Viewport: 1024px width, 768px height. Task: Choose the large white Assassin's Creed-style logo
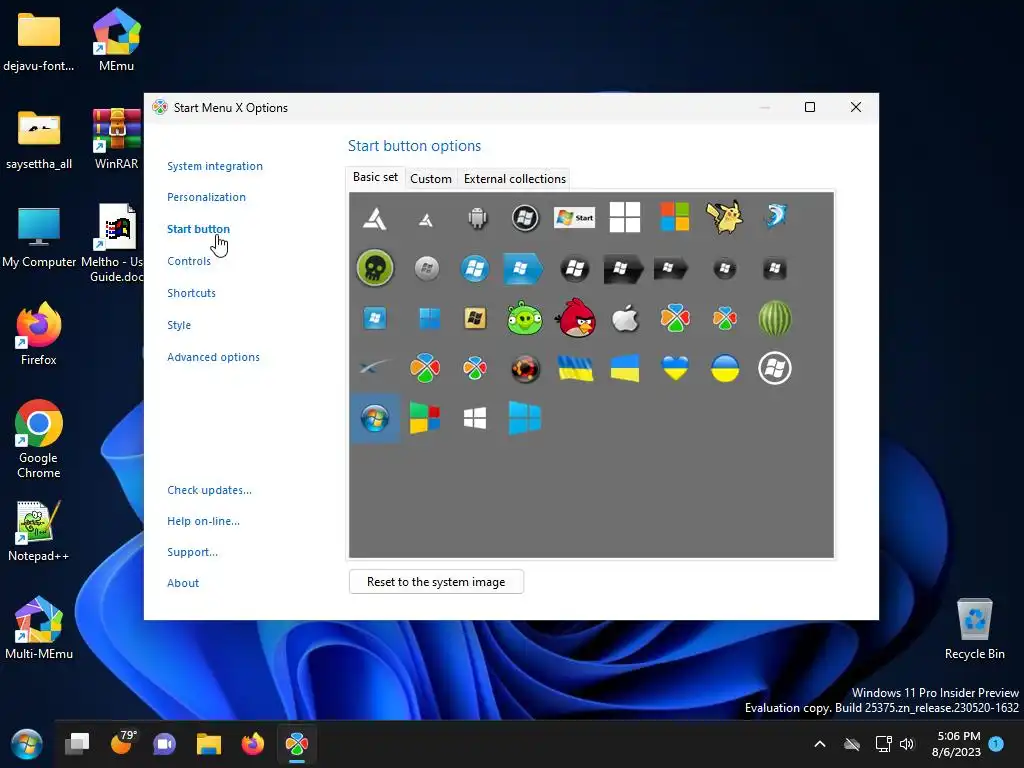pyautogui.click(x=375, y=218)
